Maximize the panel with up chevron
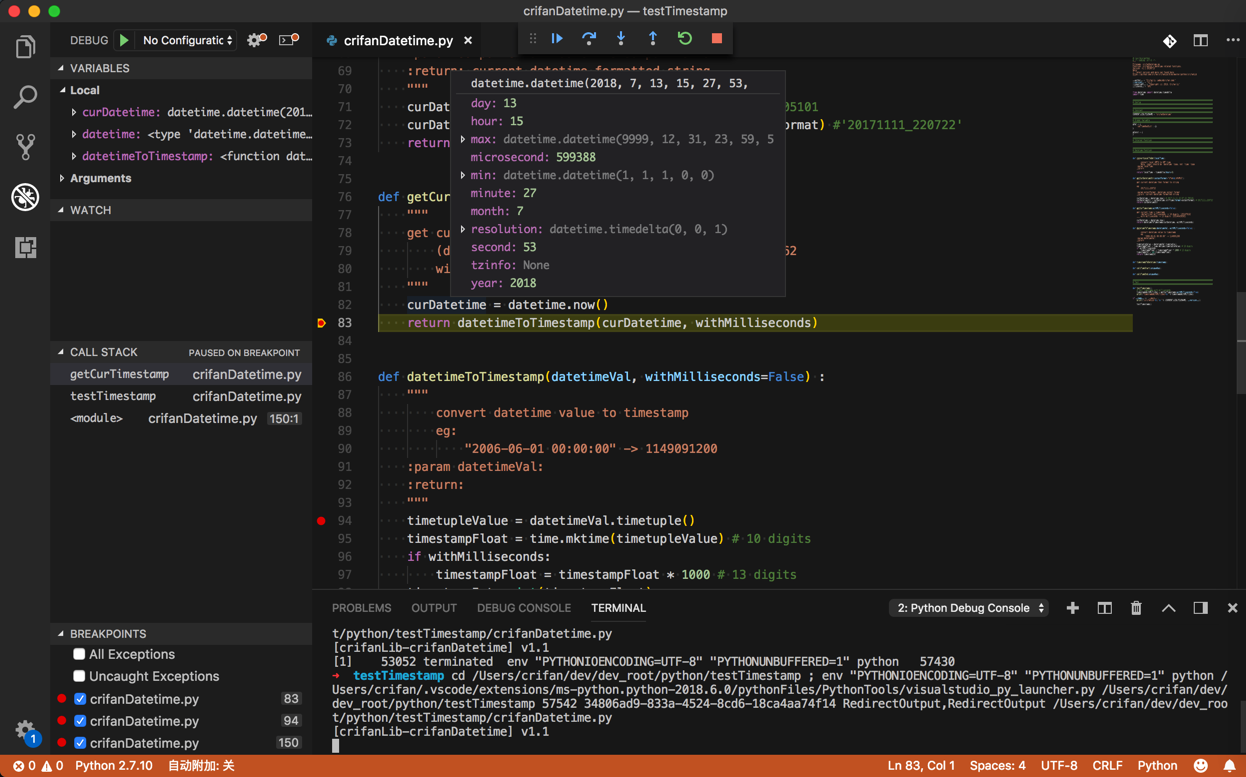Screen dimensions: 1246x777 pyautogui.click(x=1168, y=608)
